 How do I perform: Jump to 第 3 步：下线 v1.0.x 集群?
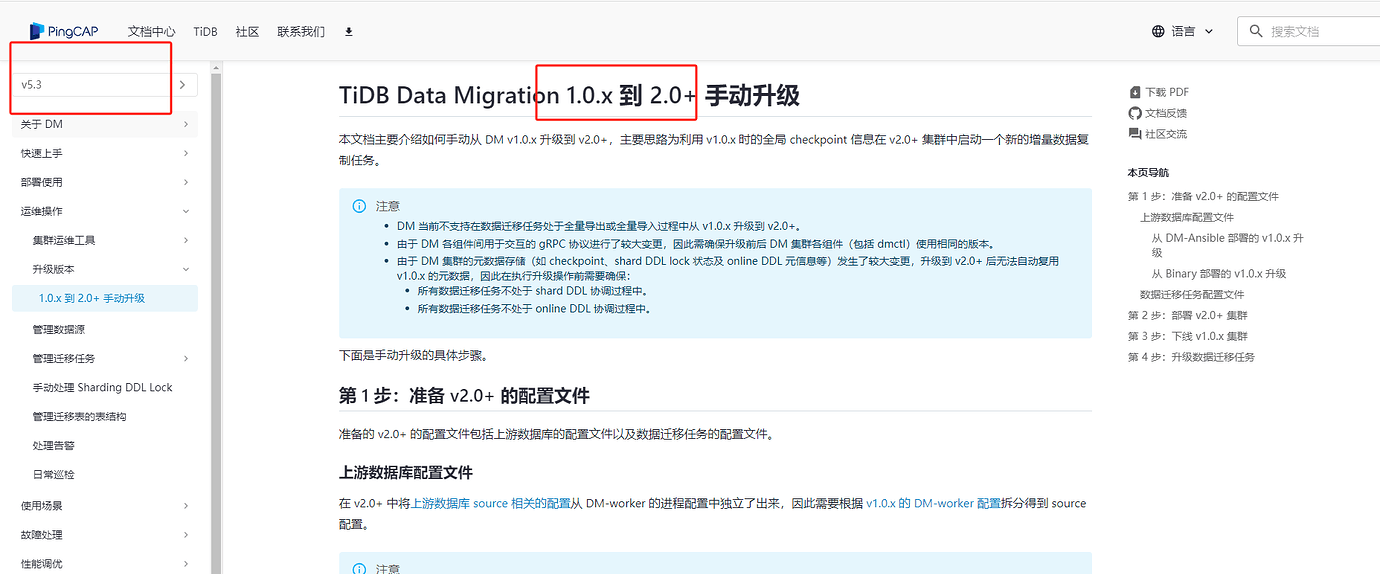click(1188, 336)
